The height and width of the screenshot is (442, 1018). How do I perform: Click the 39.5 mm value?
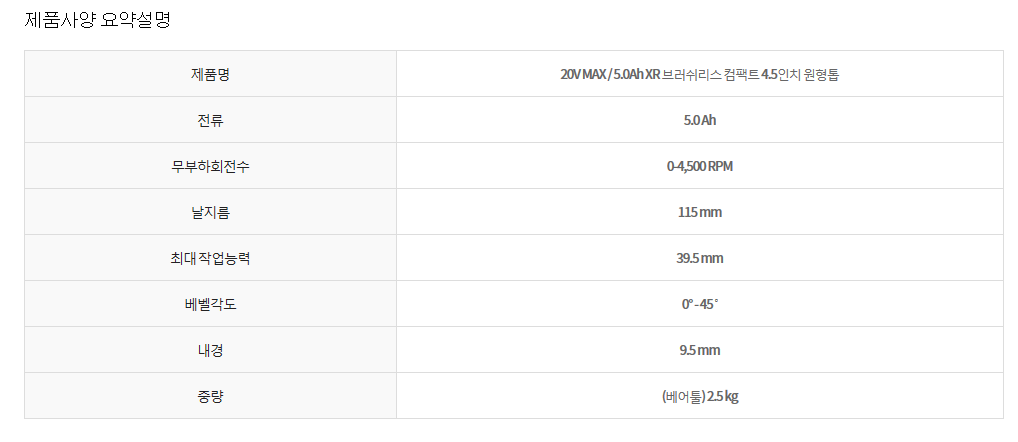699,258
